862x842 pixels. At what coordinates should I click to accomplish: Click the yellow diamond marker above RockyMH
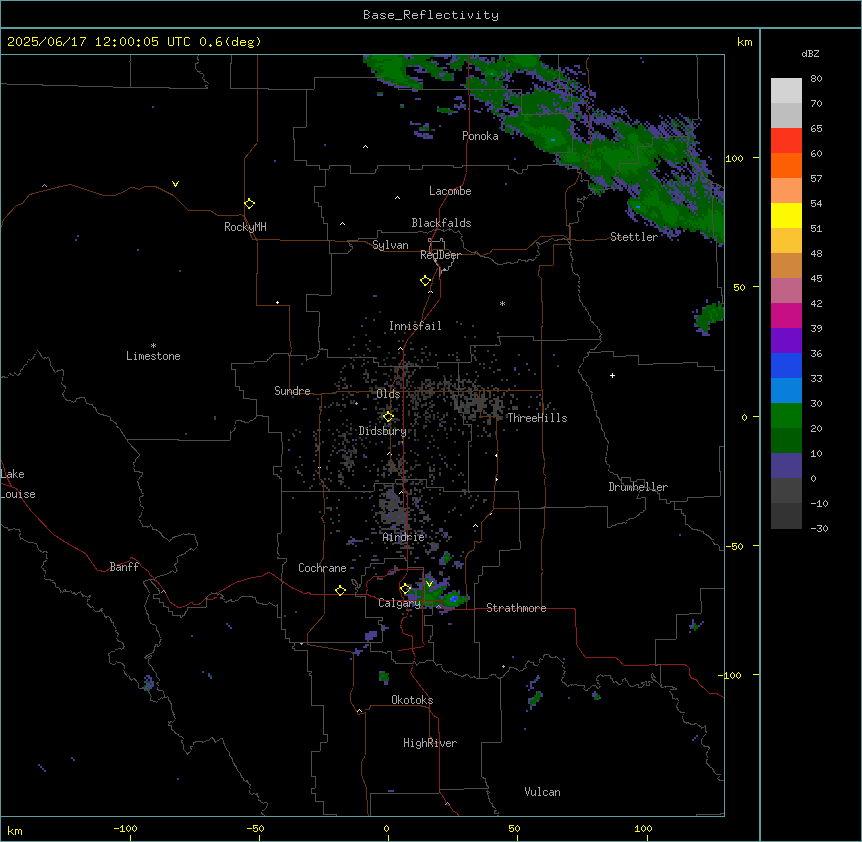click(x=249, y=204)
